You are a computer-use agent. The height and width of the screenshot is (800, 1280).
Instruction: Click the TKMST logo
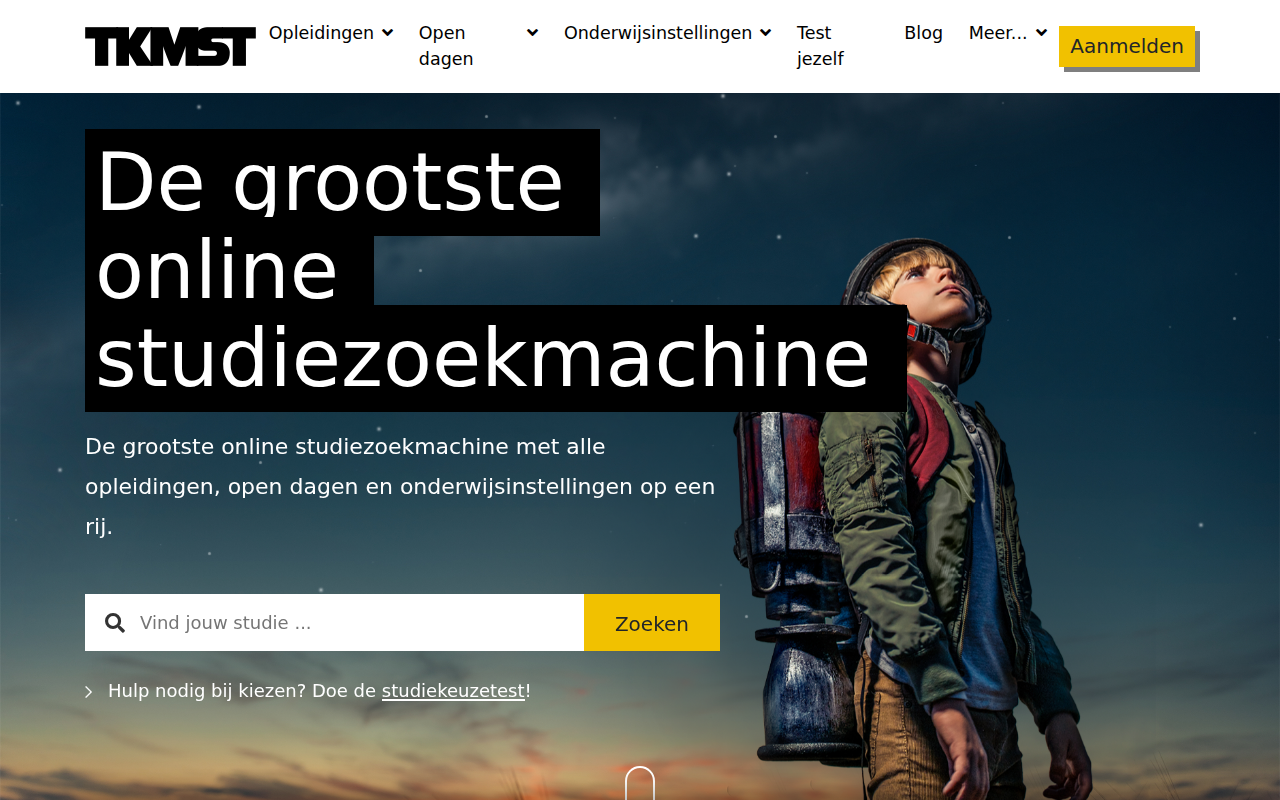[x=170, y=46]
